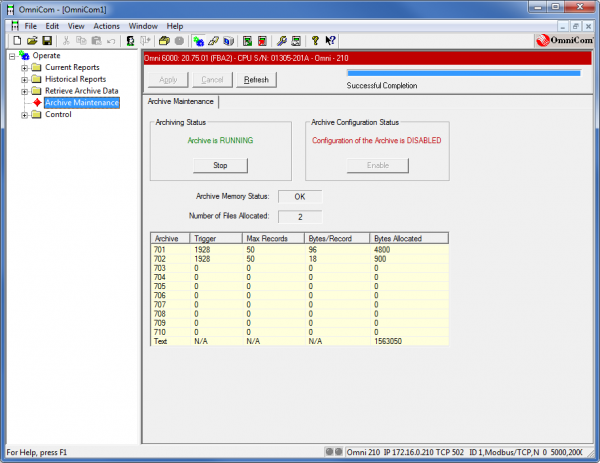Select archive 701 row in the table
Viewport: 600px width, 463px height.
[298, 250]
